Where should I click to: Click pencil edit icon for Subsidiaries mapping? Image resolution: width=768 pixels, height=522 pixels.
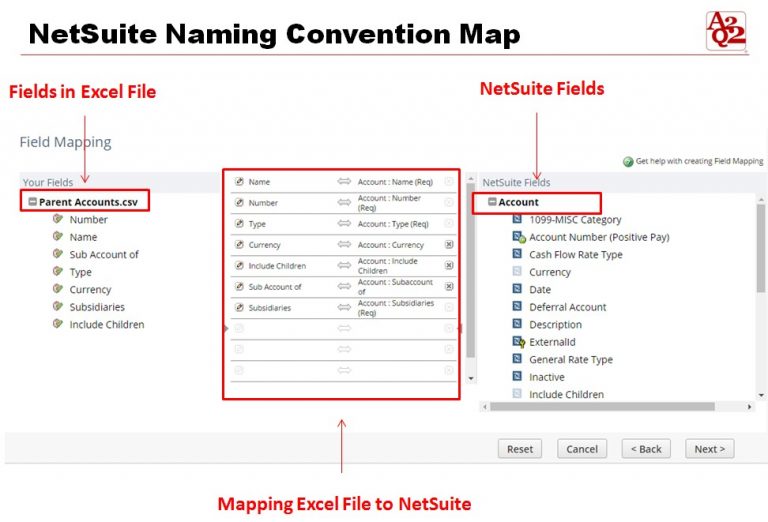(x=239, y=308)
